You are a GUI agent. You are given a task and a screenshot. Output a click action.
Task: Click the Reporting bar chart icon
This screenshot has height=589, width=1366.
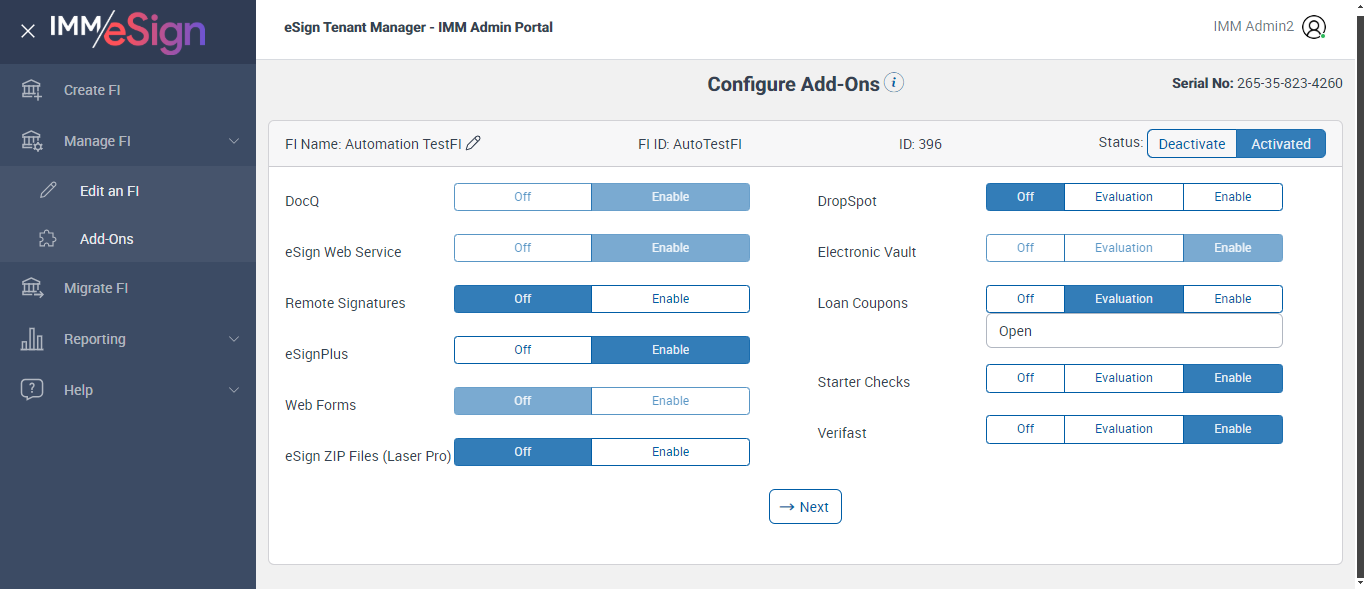click(32, 339)
